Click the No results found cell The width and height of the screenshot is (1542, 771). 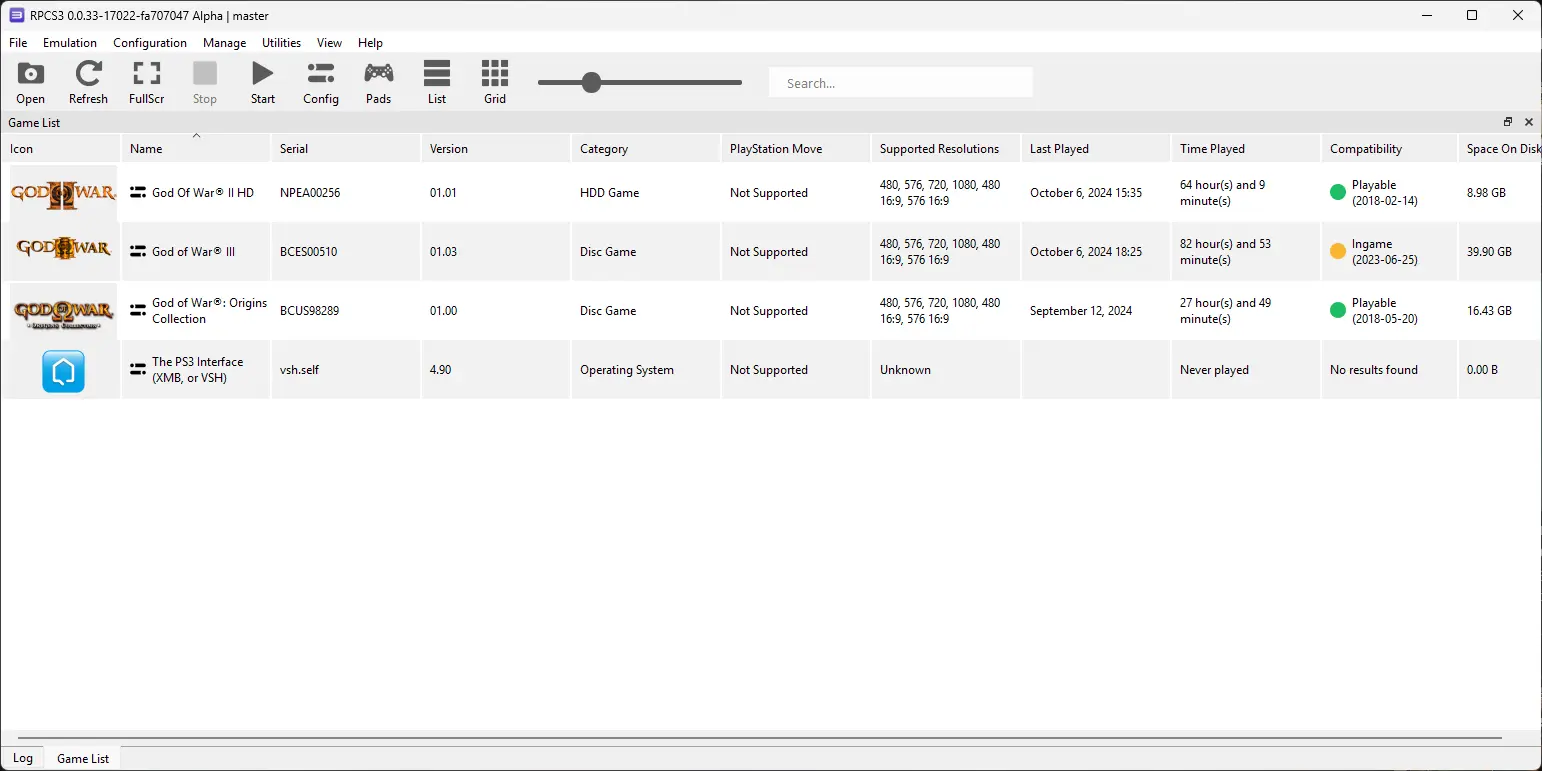pyautogui.click(x=1389, y=370)
